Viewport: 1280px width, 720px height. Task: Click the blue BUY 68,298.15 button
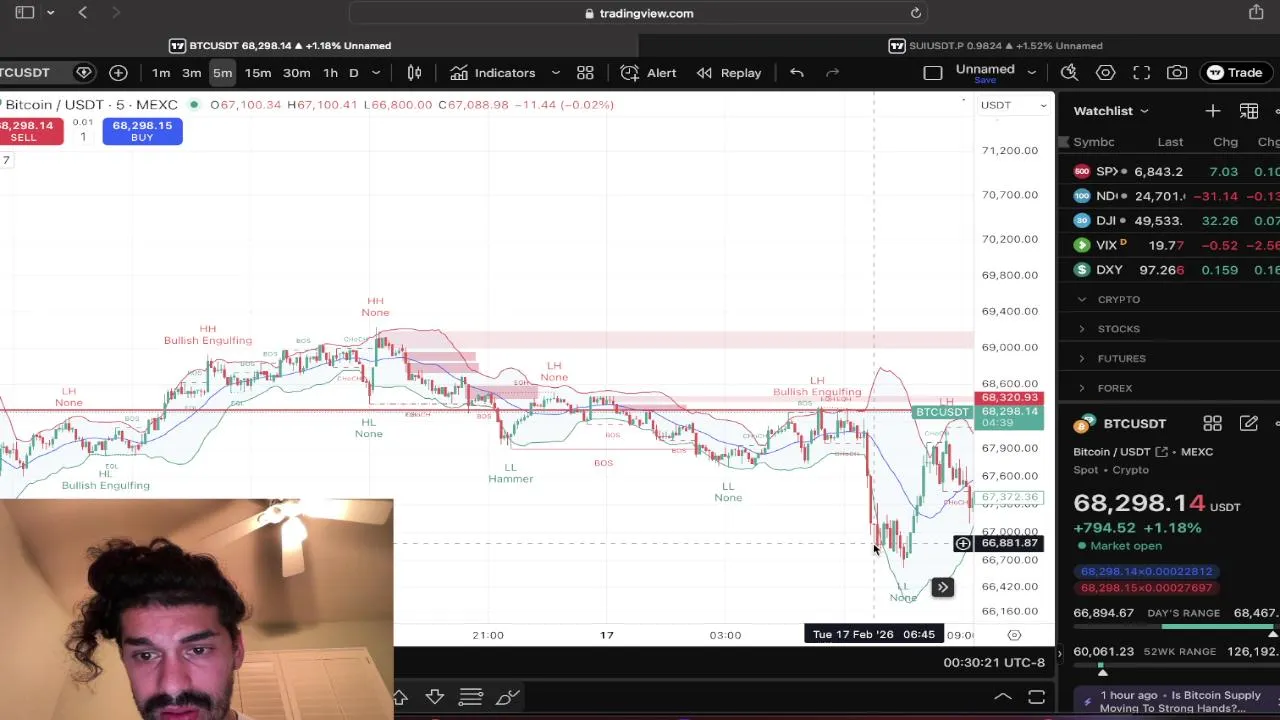tap(142, 131)
